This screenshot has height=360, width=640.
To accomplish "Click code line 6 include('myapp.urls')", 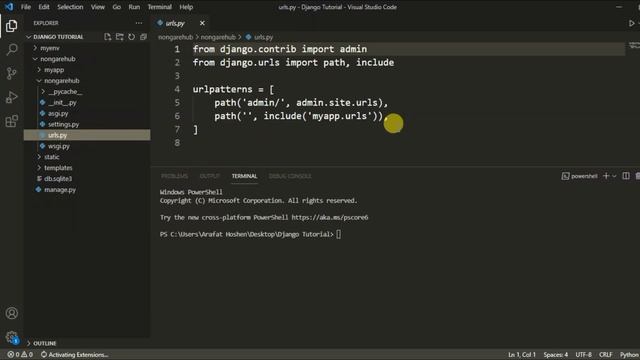I will point(323,116).
